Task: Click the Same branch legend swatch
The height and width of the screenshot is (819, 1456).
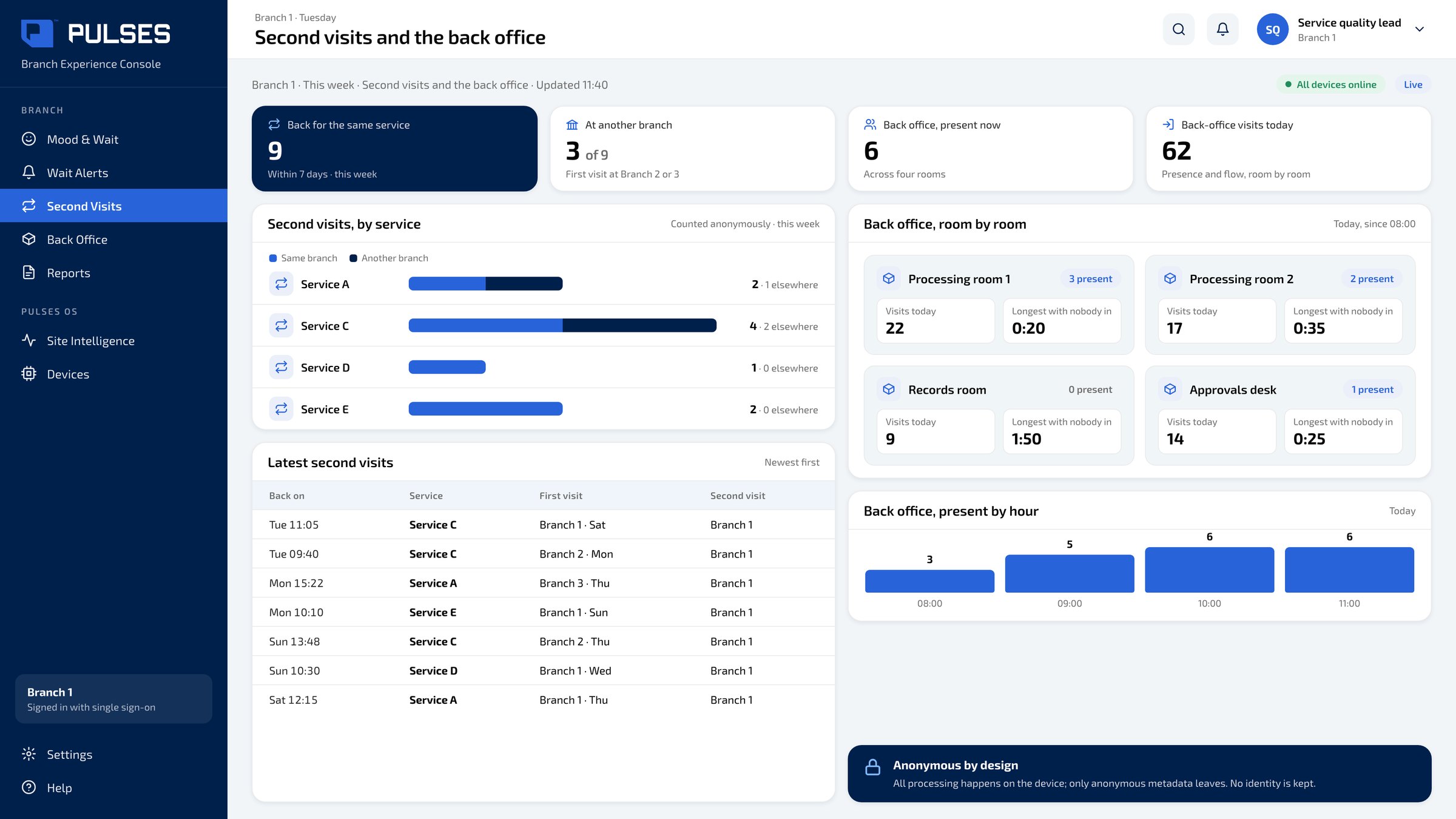Action: pos(273,258)
